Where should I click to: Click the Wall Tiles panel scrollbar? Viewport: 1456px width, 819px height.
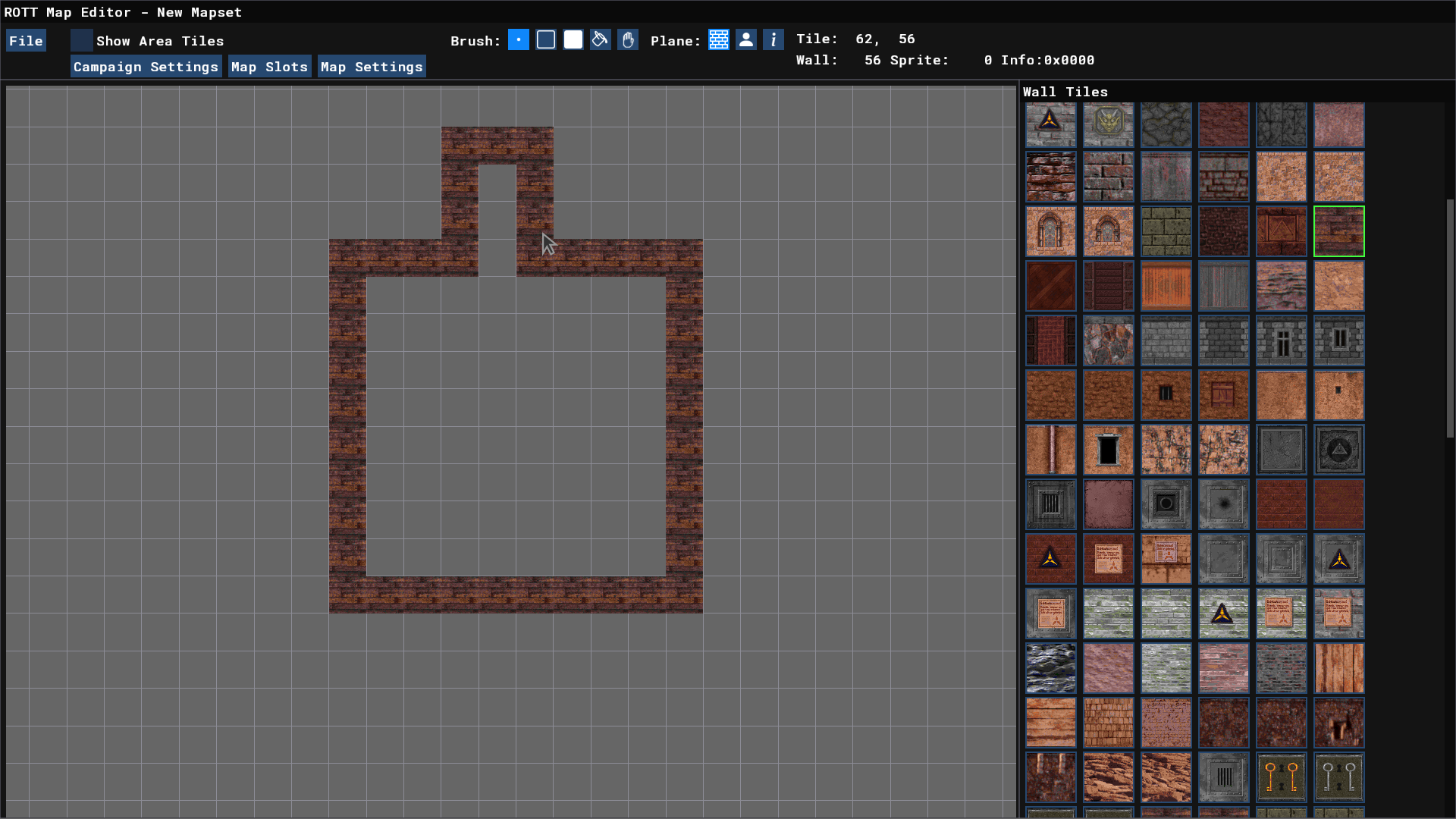pyautogui.click(x=1450, y=318)
